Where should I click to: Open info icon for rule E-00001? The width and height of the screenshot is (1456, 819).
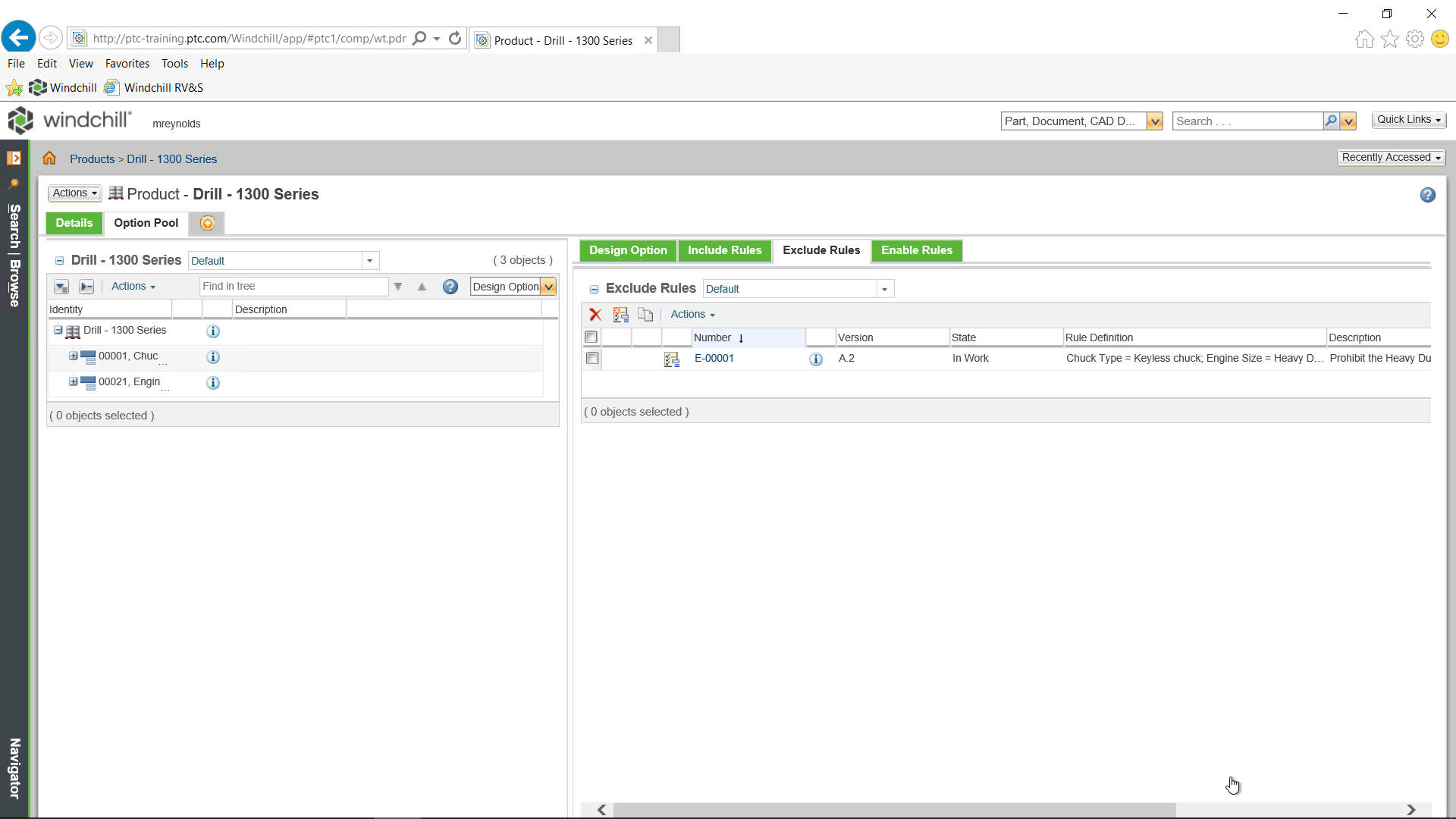tap(816, 359)
